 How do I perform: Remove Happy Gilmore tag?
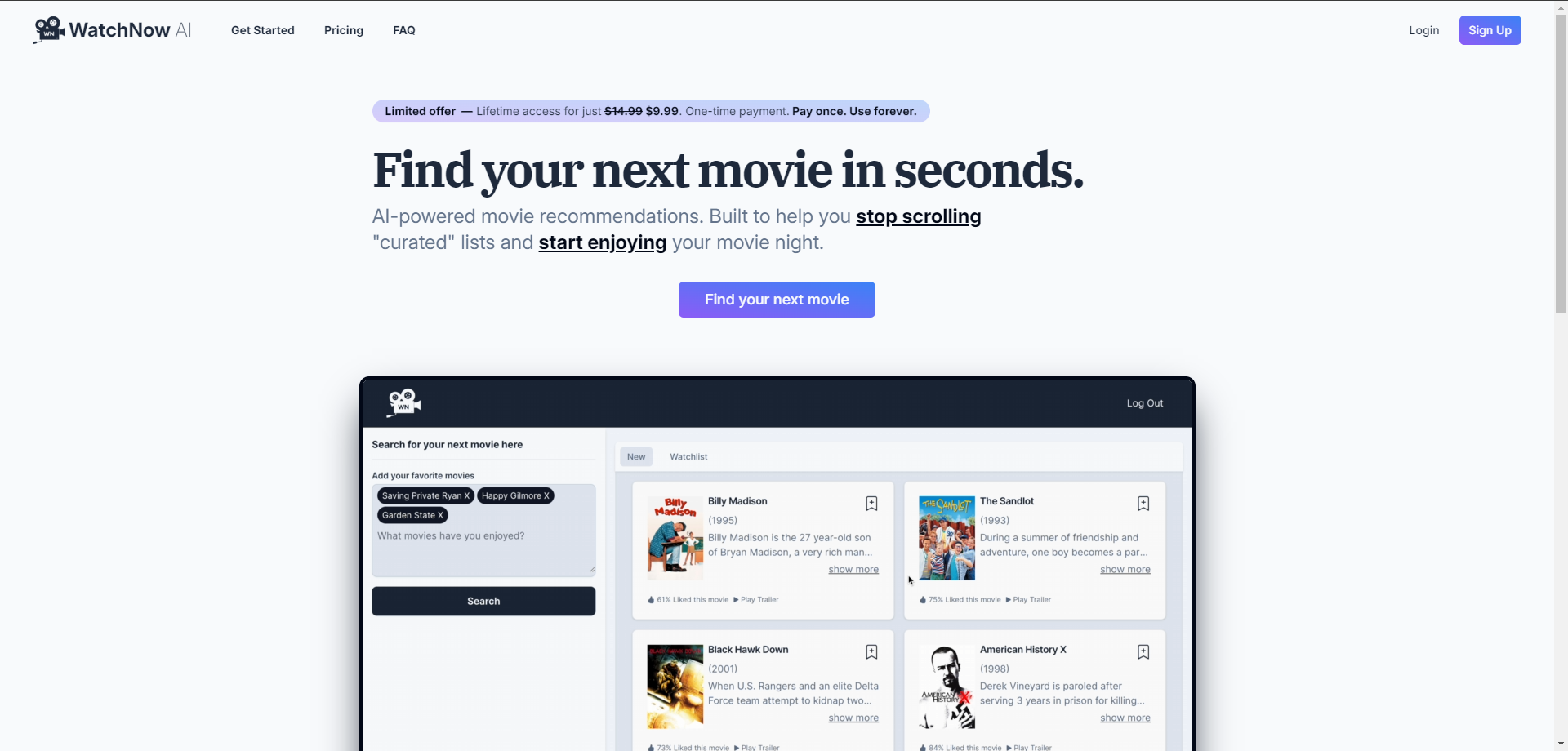point(546,496)
